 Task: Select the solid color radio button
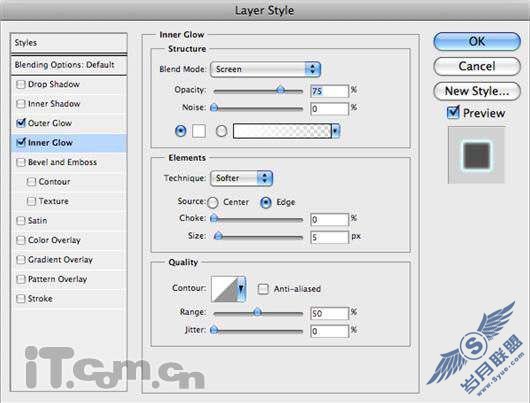coord(180,131)
